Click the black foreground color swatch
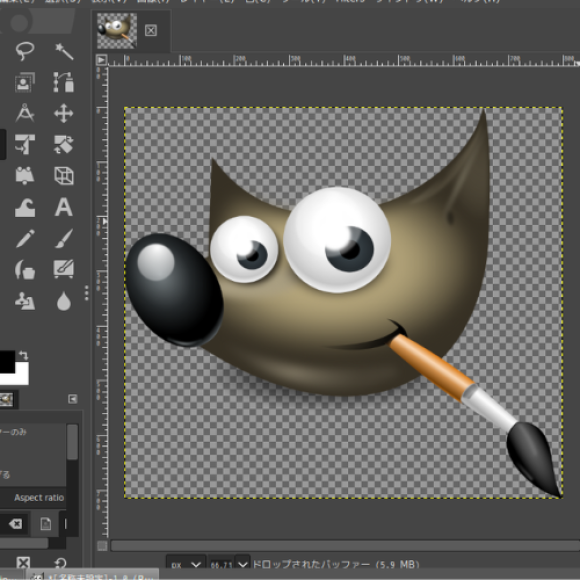This screenshot has height=580, width=580. click(x=7, y=361)
